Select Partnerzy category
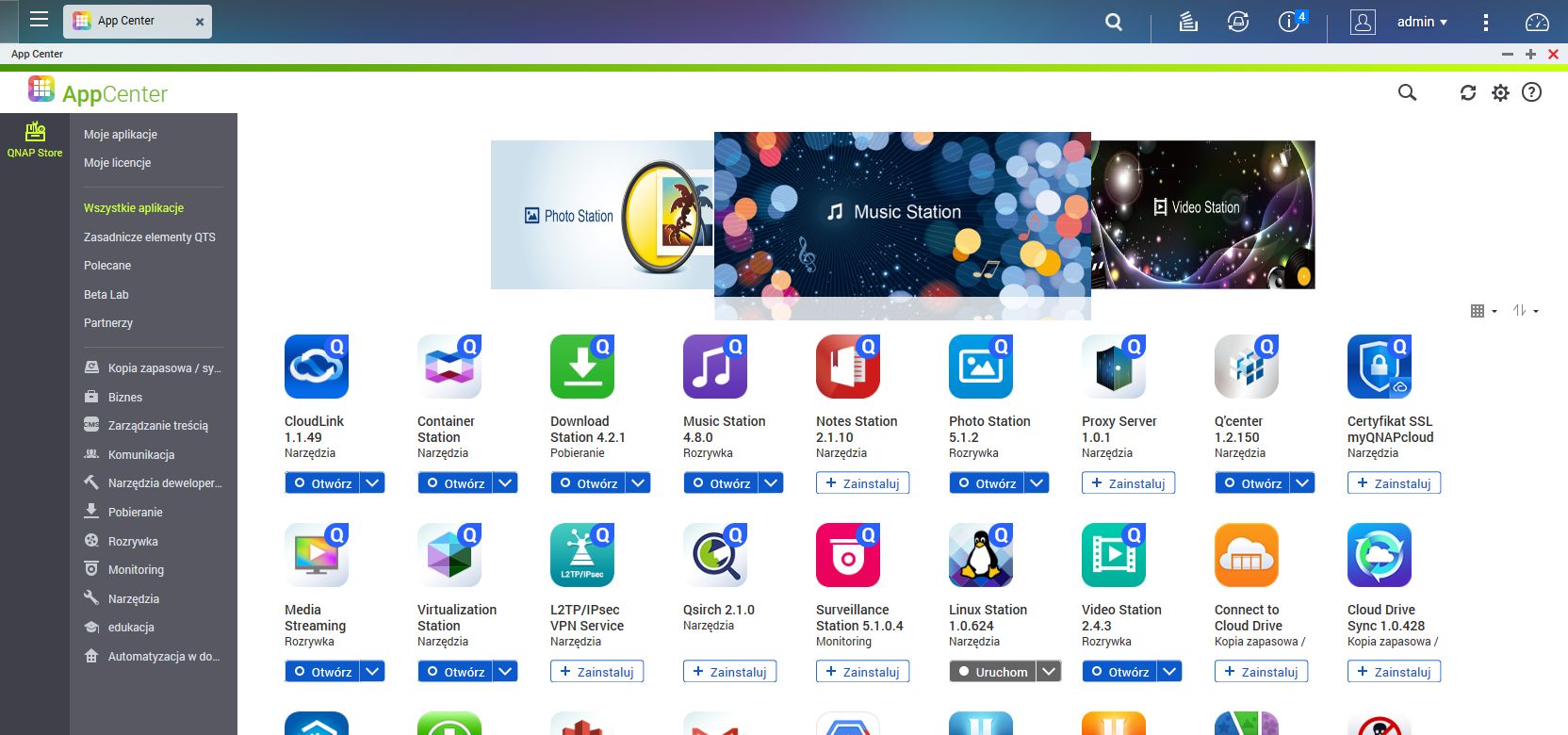 click(108, 323)
